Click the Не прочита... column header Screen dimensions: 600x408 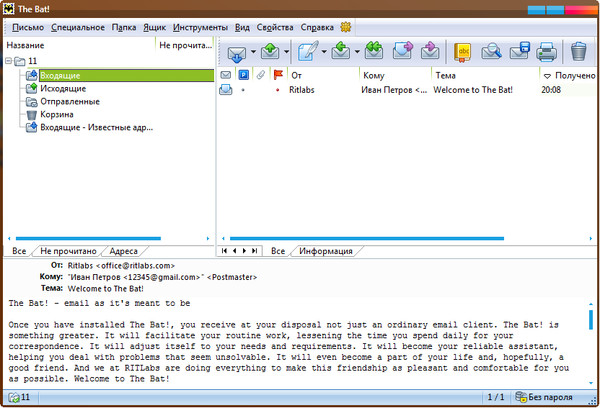(x=185, y=45)
